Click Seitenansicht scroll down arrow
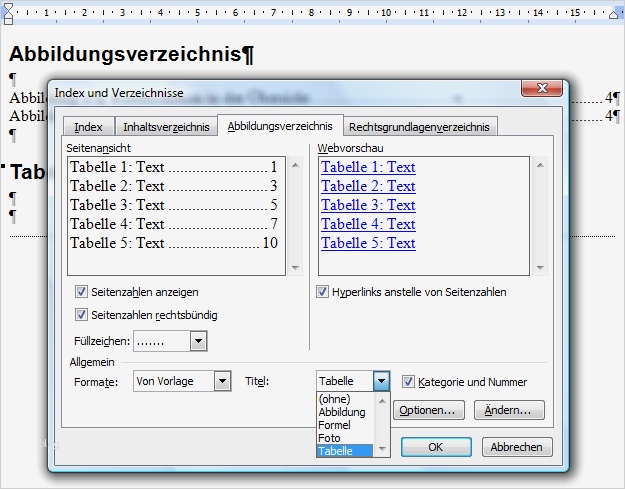Screen dimensions: 625x489 pos(295,268)
